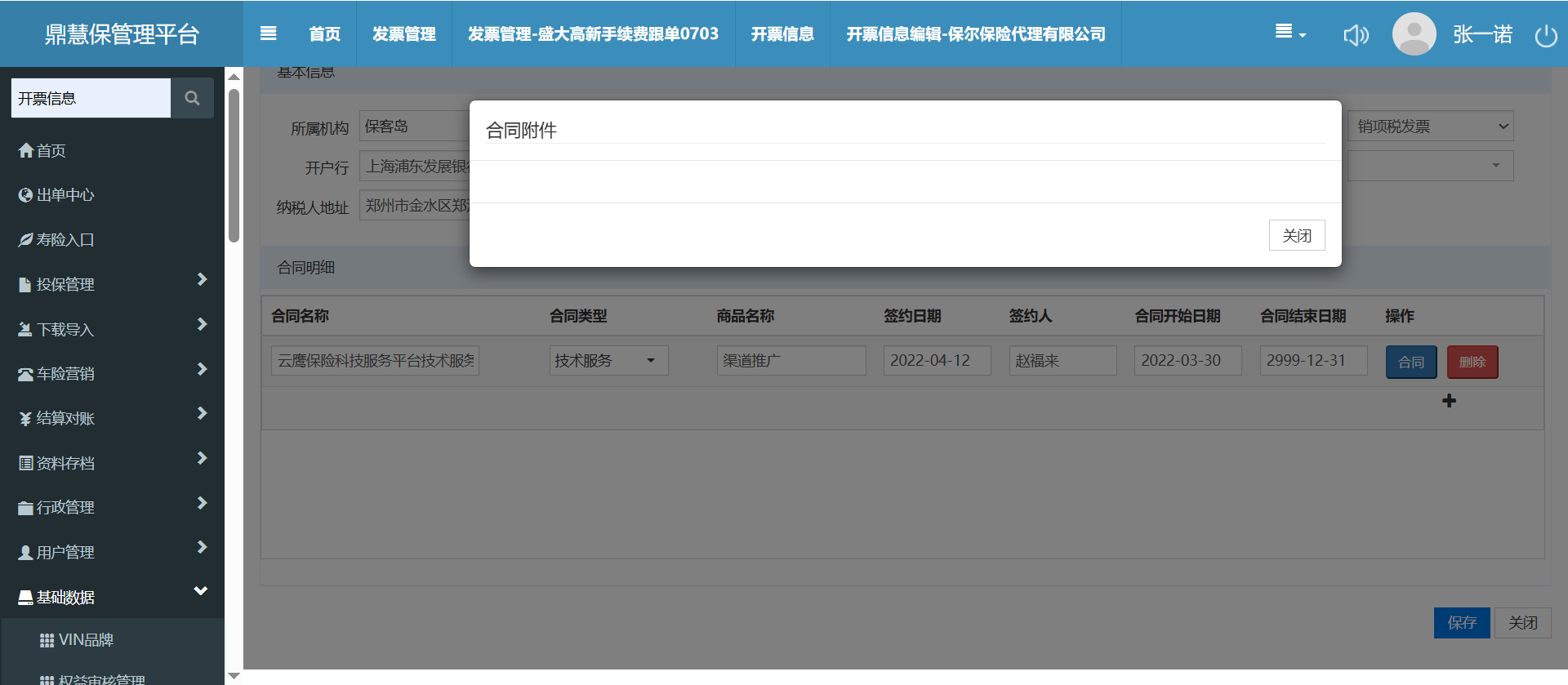Expand the 资料存档 sidebar menu

click(112, 463)
